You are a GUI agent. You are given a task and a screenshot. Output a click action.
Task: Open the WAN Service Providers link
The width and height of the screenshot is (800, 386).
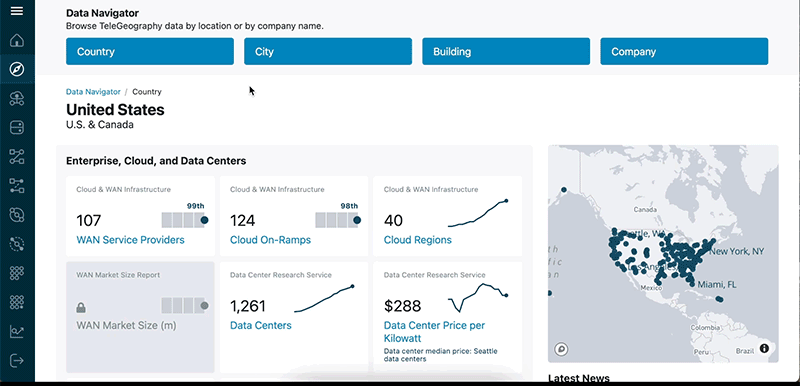coord(131,240)
